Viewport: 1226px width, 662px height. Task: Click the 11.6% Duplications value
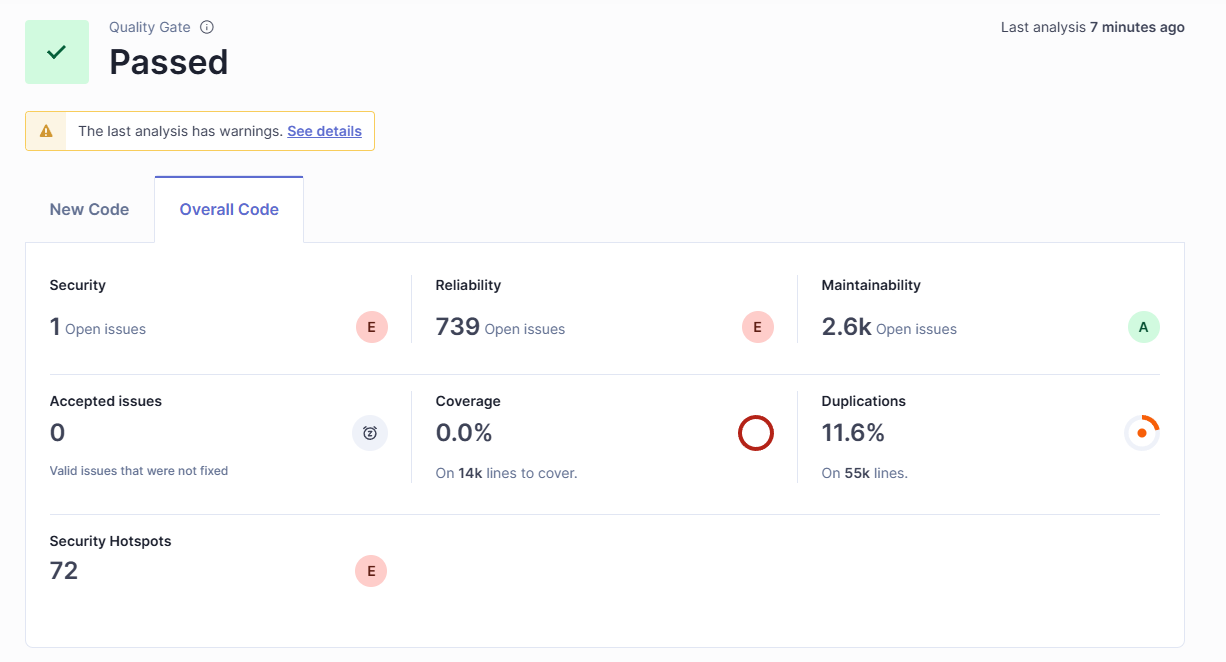point(853,433)
